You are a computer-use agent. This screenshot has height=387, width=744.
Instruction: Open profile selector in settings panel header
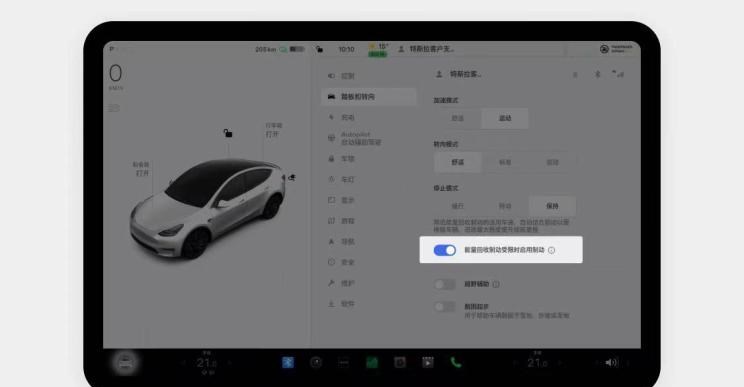458,74
